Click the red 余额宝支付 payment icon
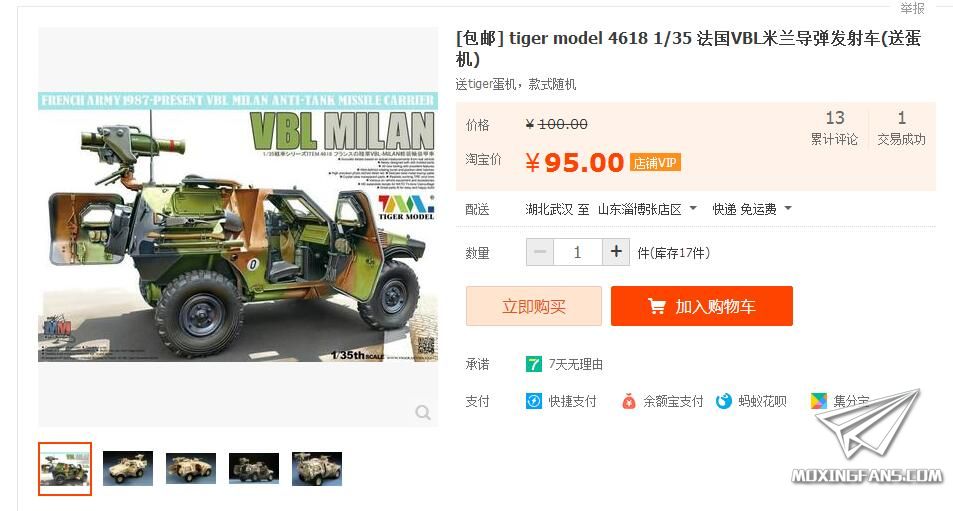953x511 pixels. pyautogui.click(x=629, y=401)
